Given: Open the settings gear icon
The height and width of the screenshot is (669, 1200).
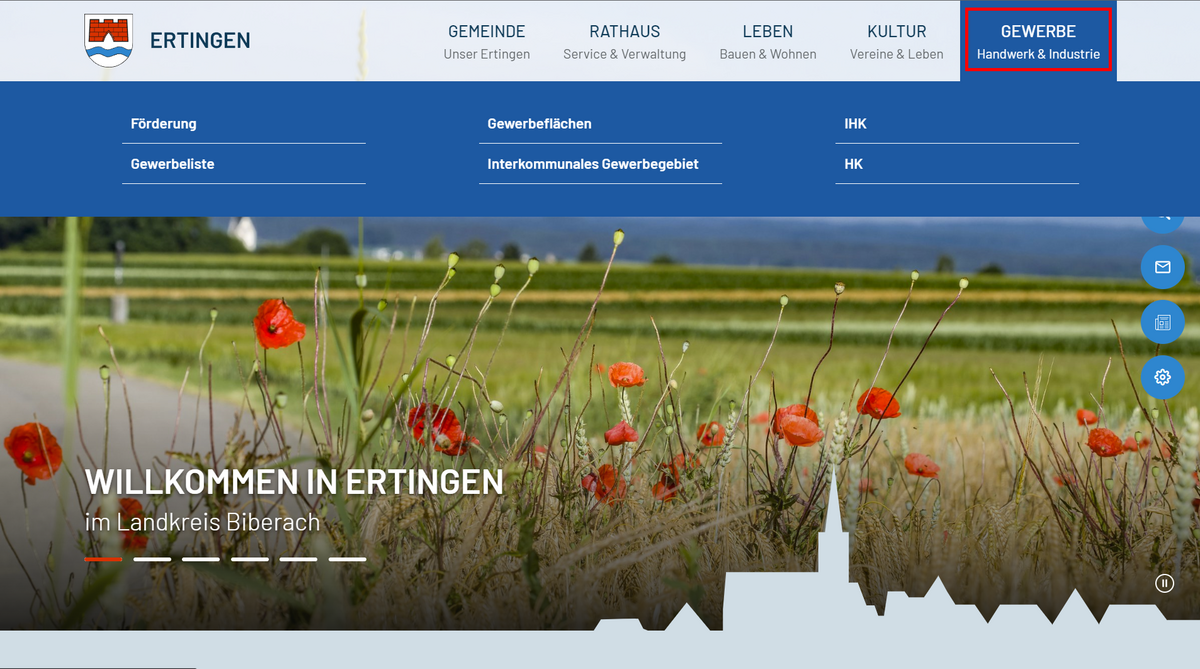Looking at the screenshot, I should click(1162, 377).
